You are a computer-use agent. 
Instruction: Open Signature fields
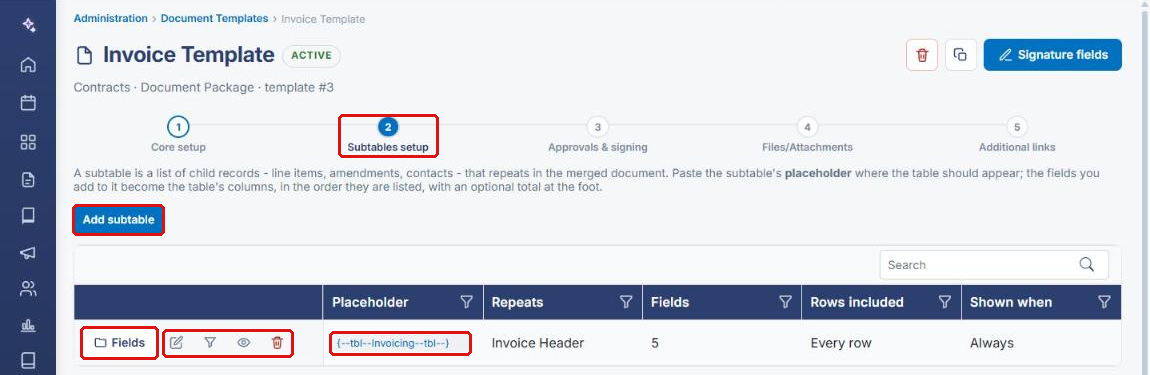[1052, 55]
